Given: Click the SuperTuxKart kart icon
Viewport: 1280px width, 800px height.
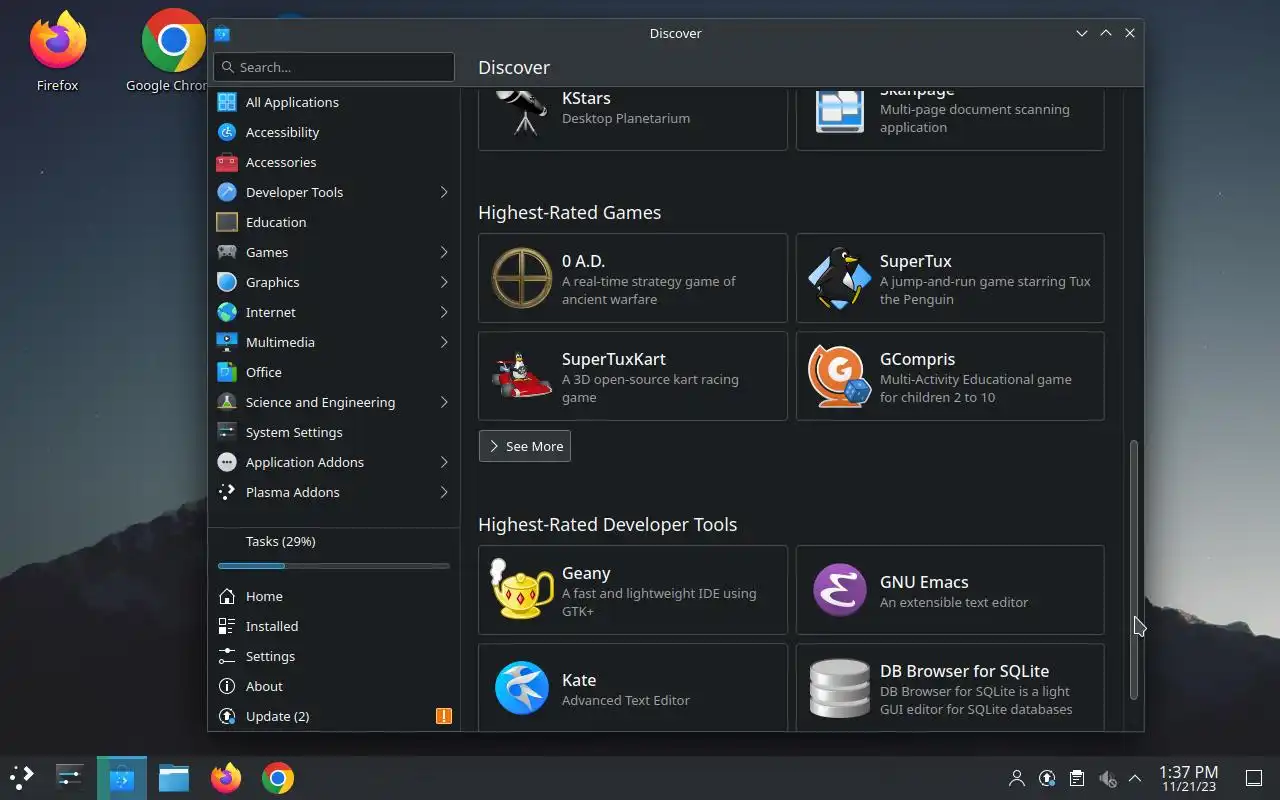Looking at the screenshot, I should [x=522, y=376].
